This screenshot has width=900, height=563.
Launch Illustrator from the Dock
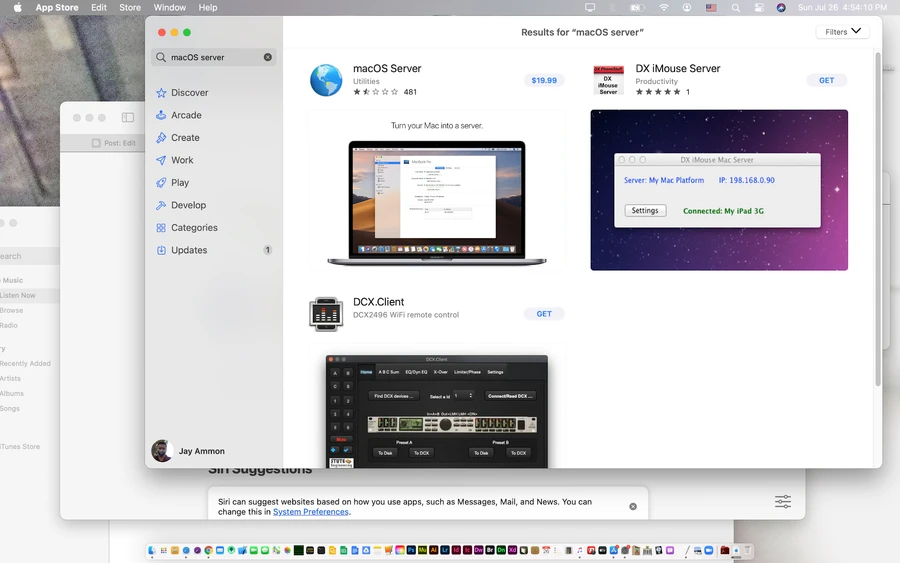[x=433, y=550]
